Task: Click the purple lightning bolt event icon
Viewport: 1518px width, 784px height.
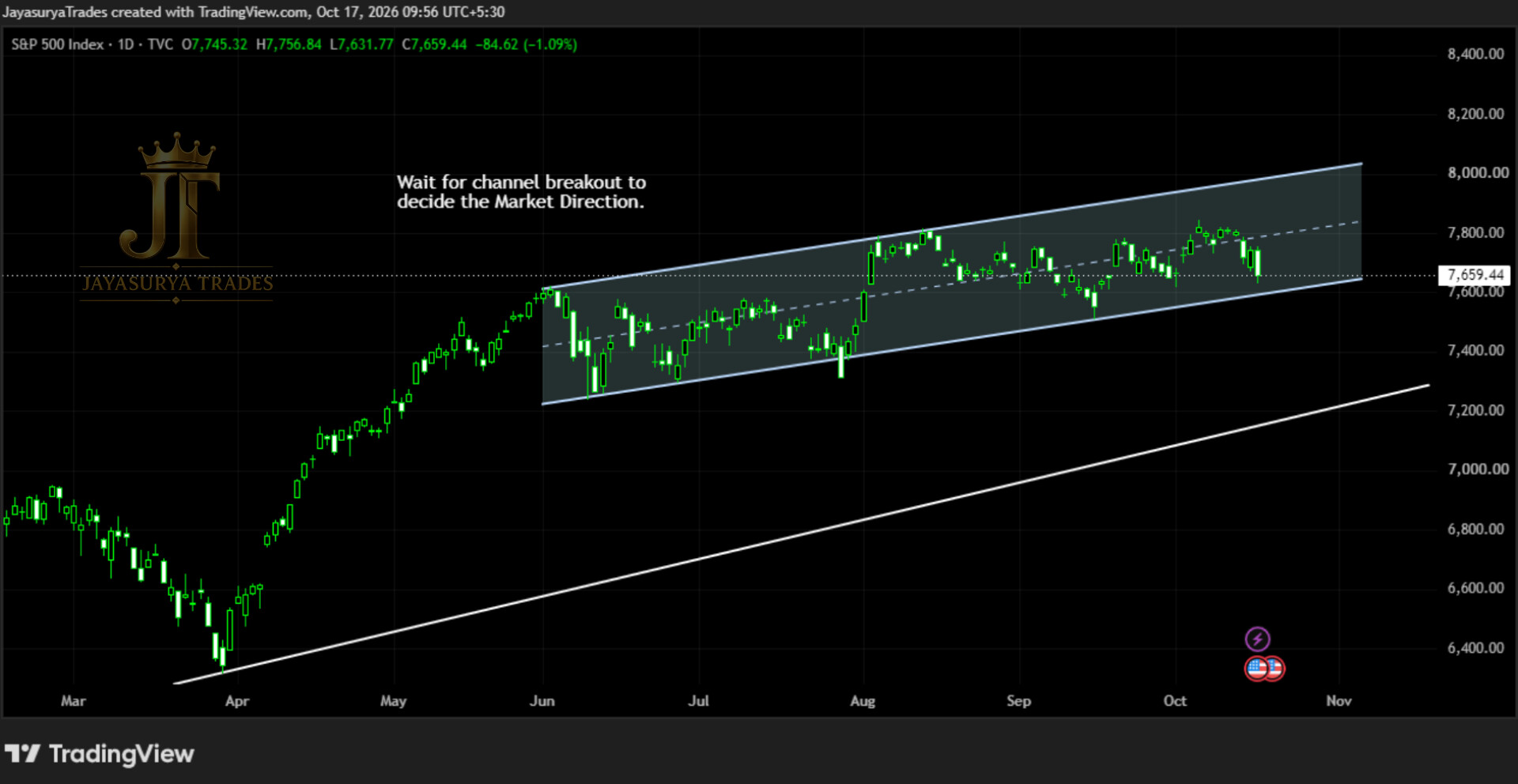Action: tap(1257, 639)
